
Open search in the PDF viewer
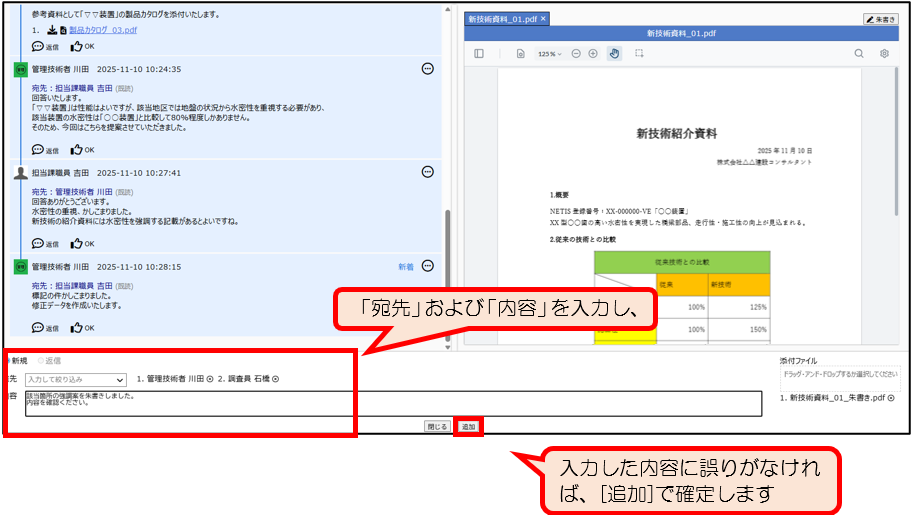(859, 53)
